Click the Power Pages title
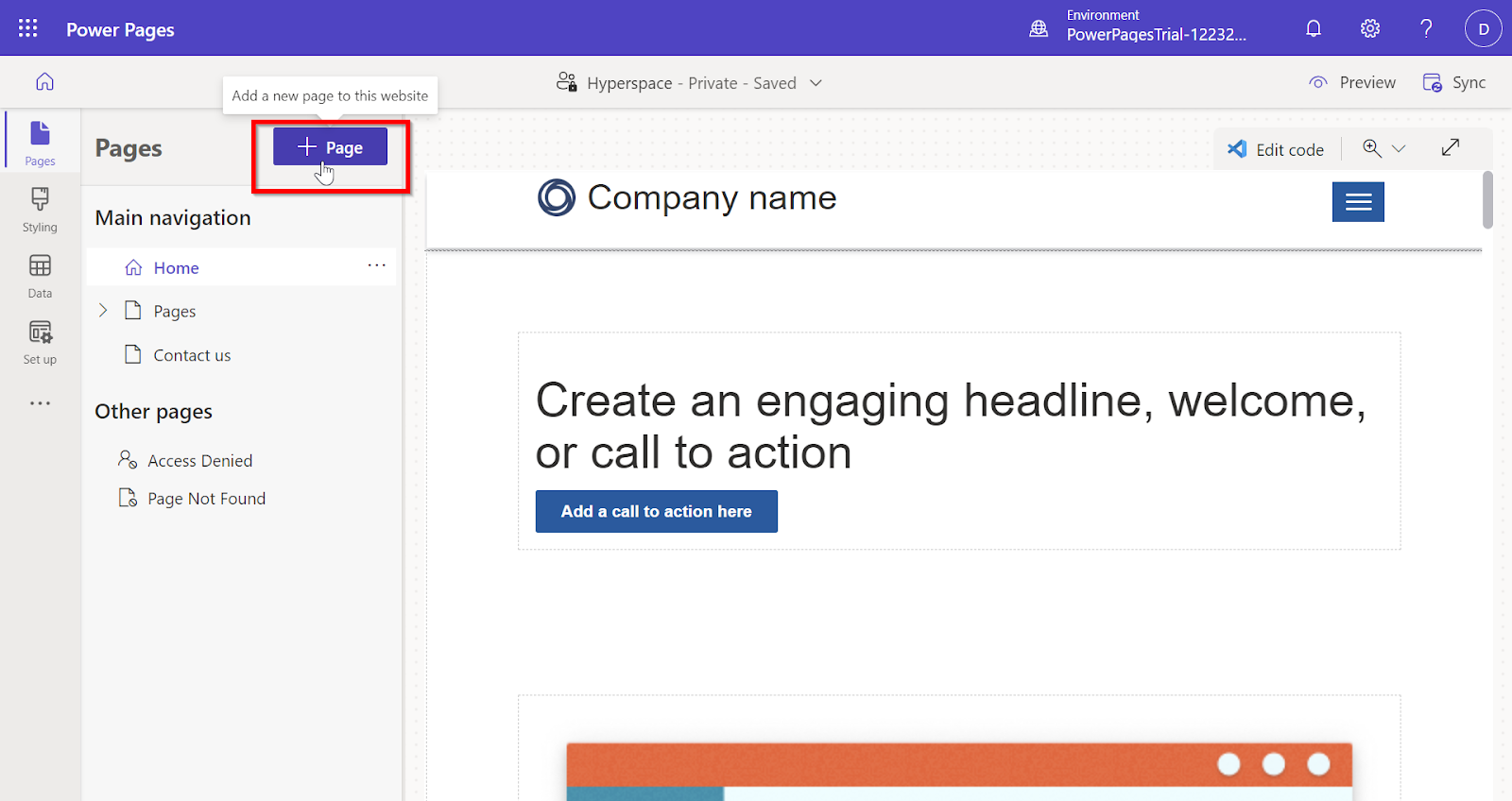 tap(120, 29)
